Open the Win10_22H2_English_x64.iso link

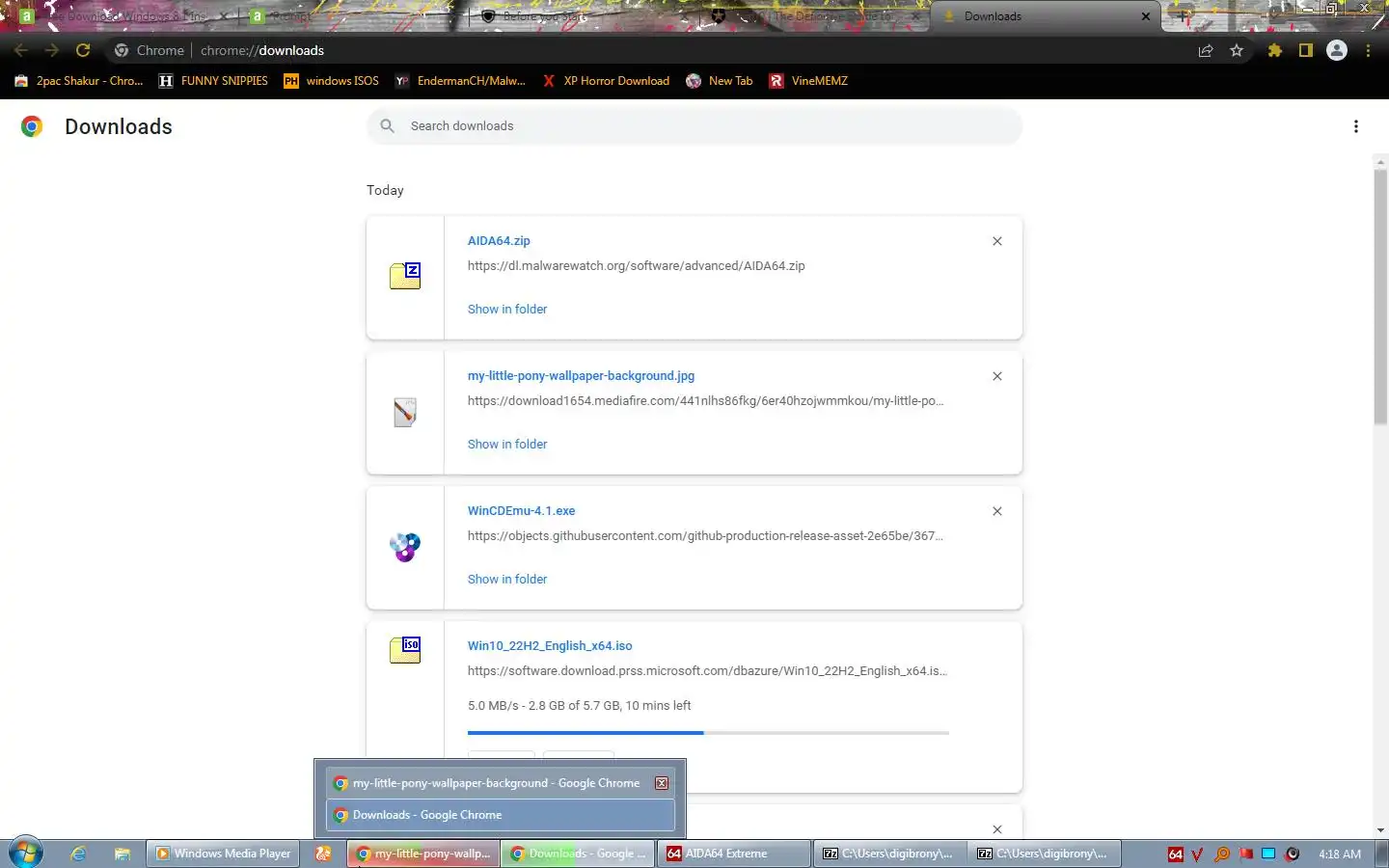pos(550,646)
